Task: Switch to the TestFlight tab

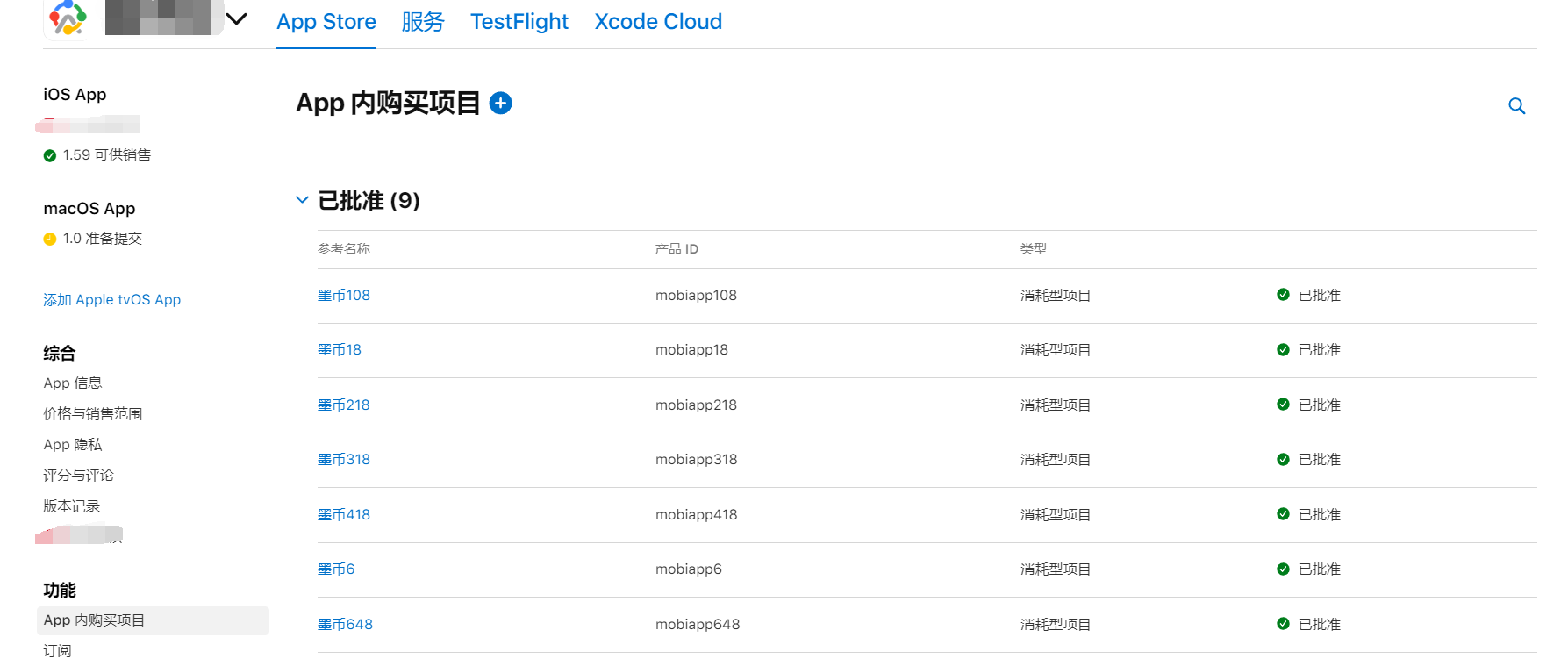Action: (519, 22)
